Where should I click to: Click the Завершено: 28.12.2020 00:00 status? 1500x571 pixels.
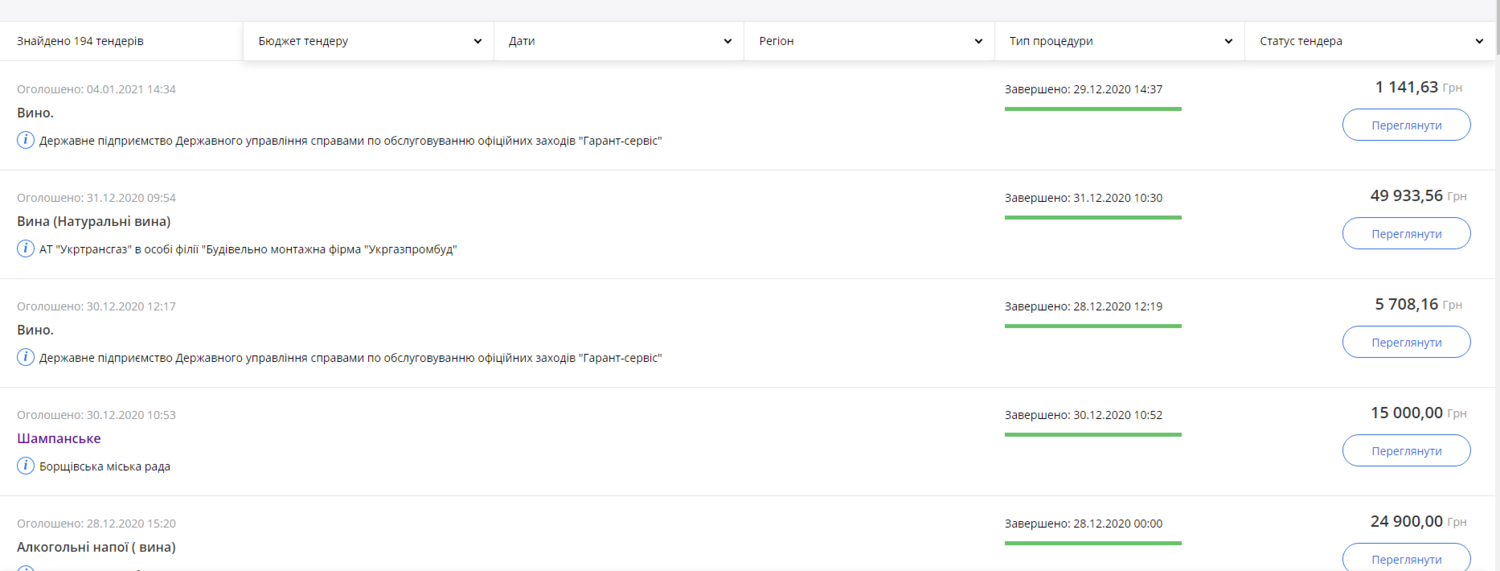tap(1084, 523)
